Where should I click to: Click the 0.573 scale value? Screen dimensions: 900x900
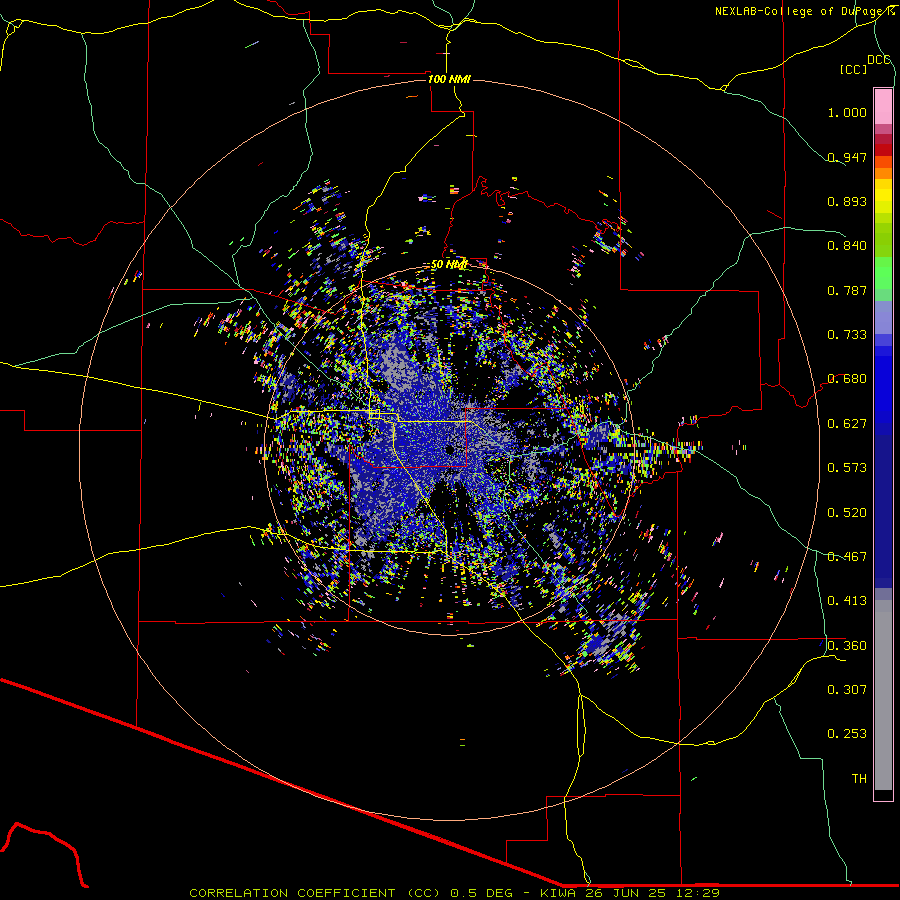(847, 468)
